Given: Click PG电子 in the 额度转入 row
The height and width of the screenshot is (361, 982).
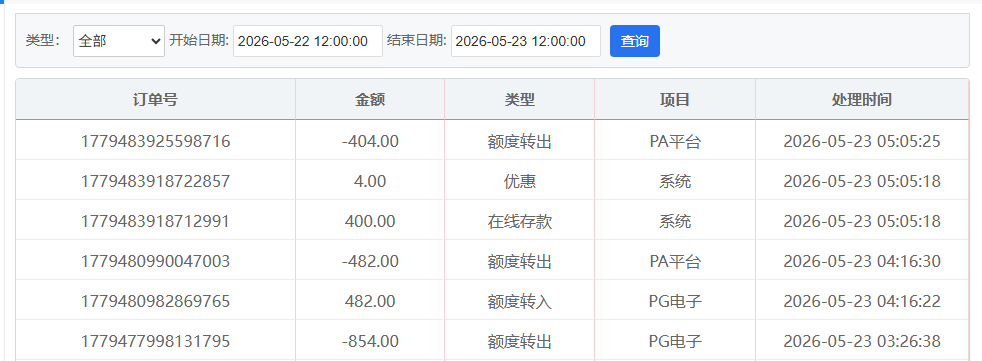Looking at the screenshot, I should tap(675, 301).
